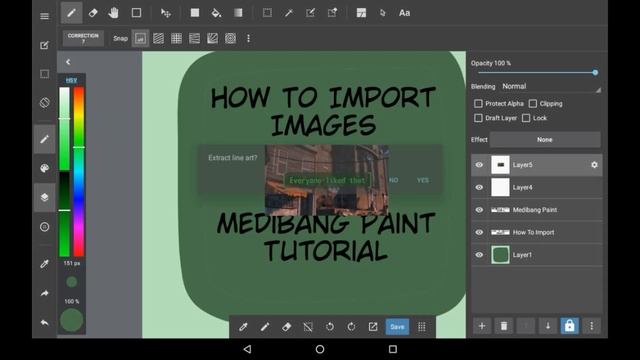This screenshot has height=360, width=640.
Task: Select the Move layer tool
Action: click(165, 13)
